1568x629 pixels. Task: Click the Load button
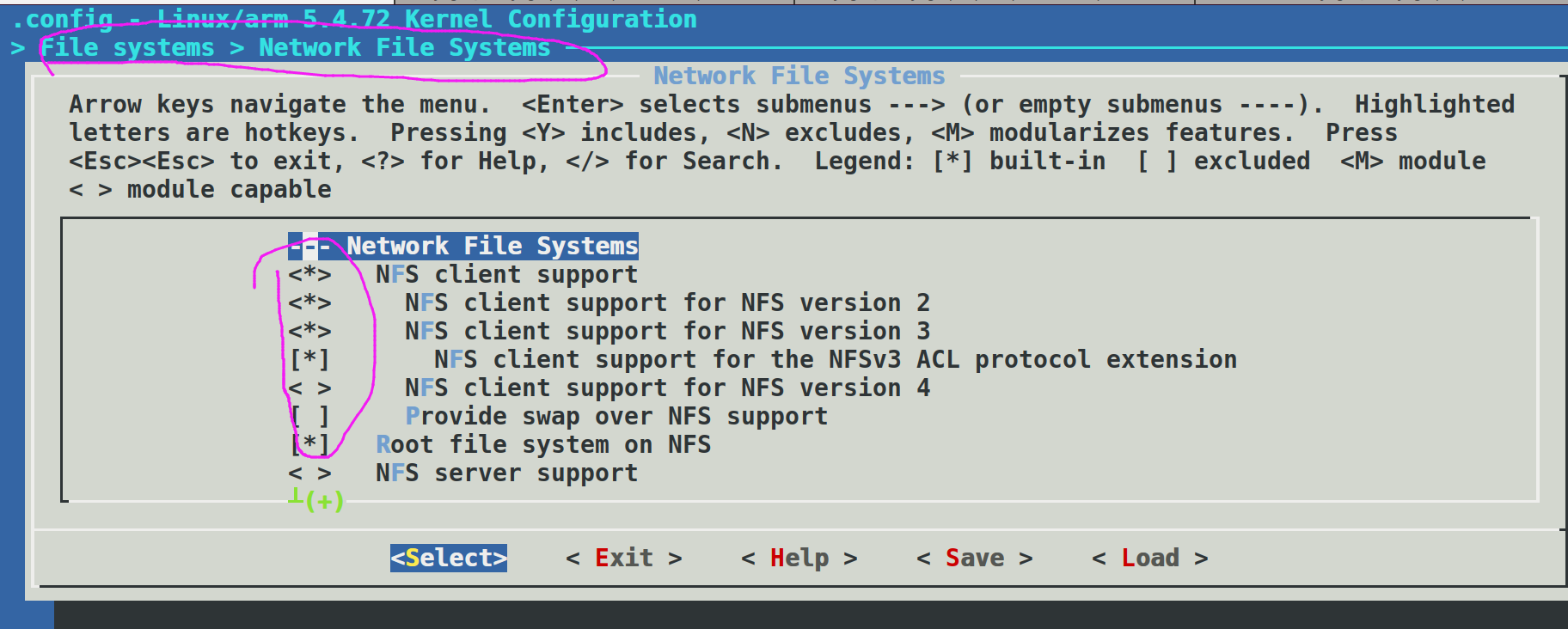[x=1150, y=558]
